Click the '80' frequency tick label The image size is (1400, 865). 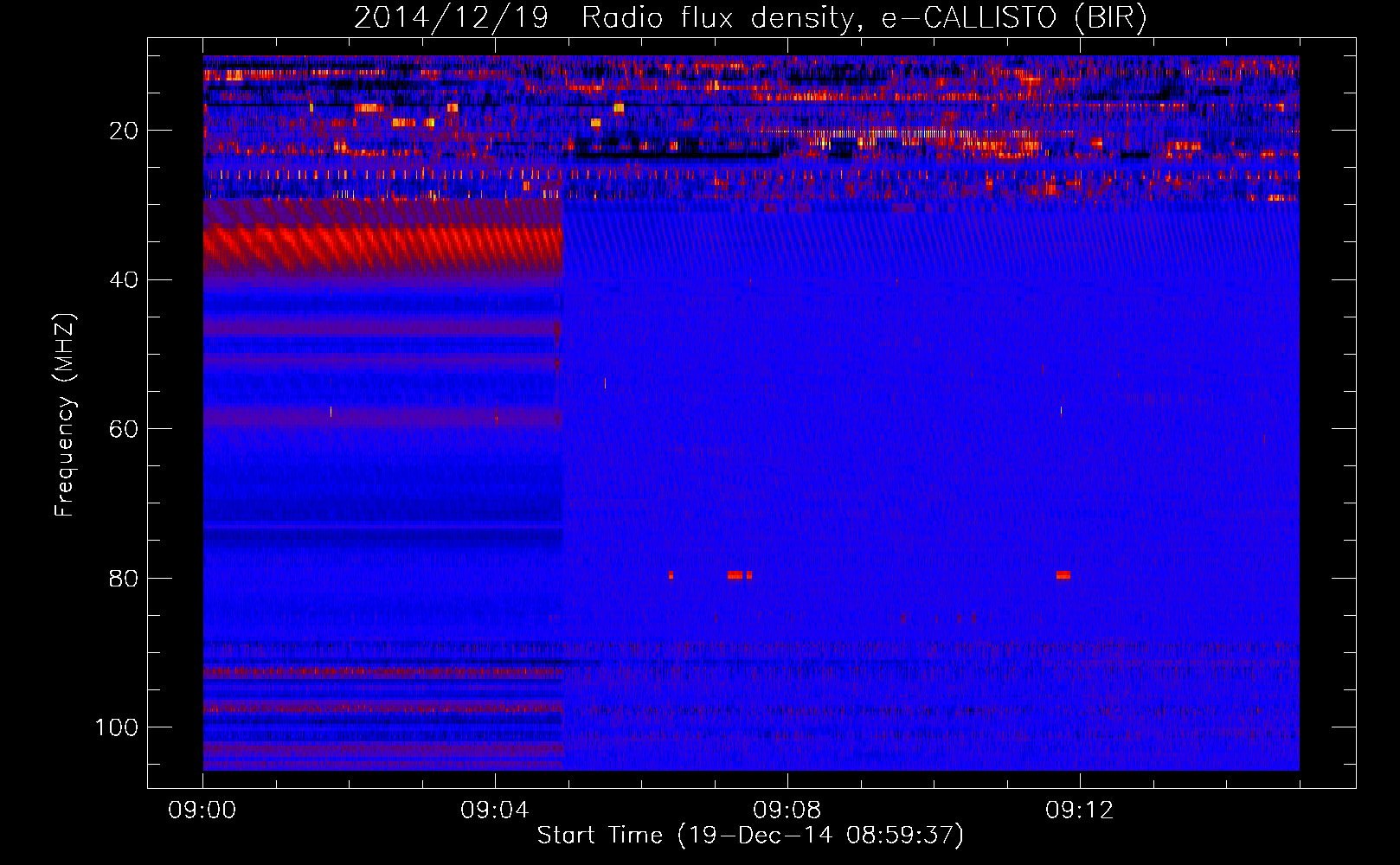pyautogui.click(x=124, y=578)
